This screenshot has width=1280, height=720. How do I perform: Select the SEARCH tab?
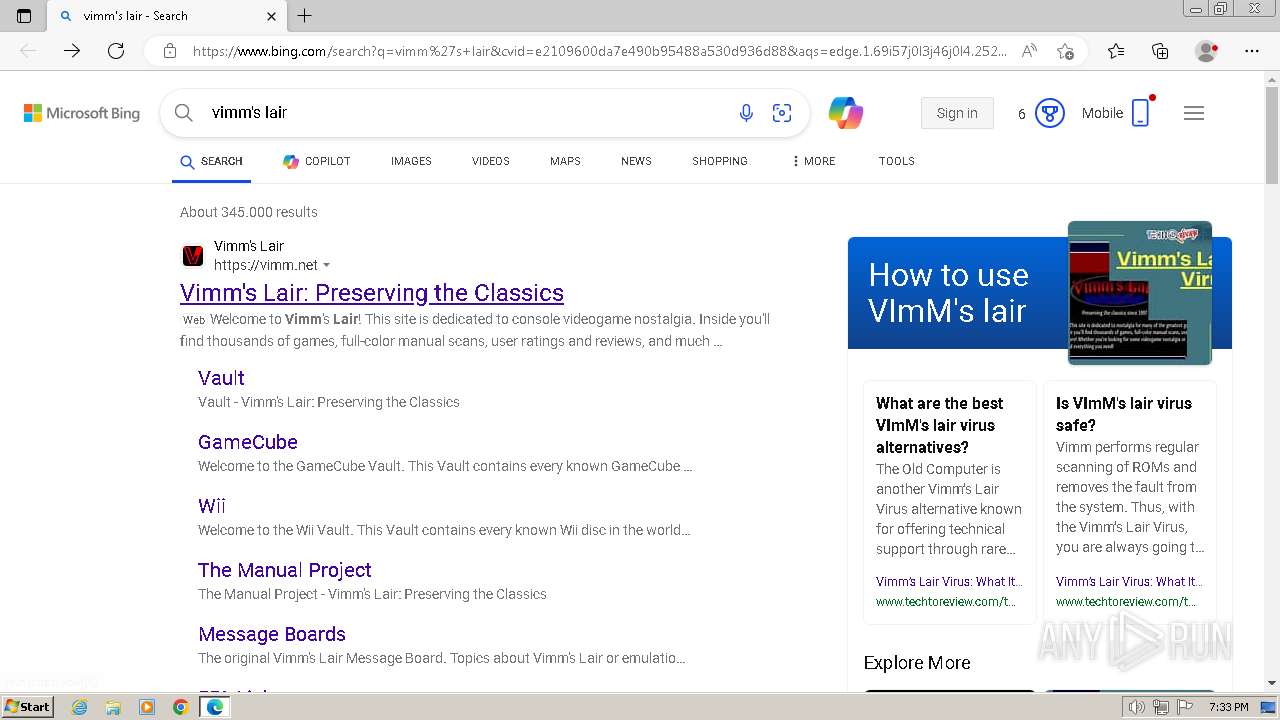(x=212, y=161)
